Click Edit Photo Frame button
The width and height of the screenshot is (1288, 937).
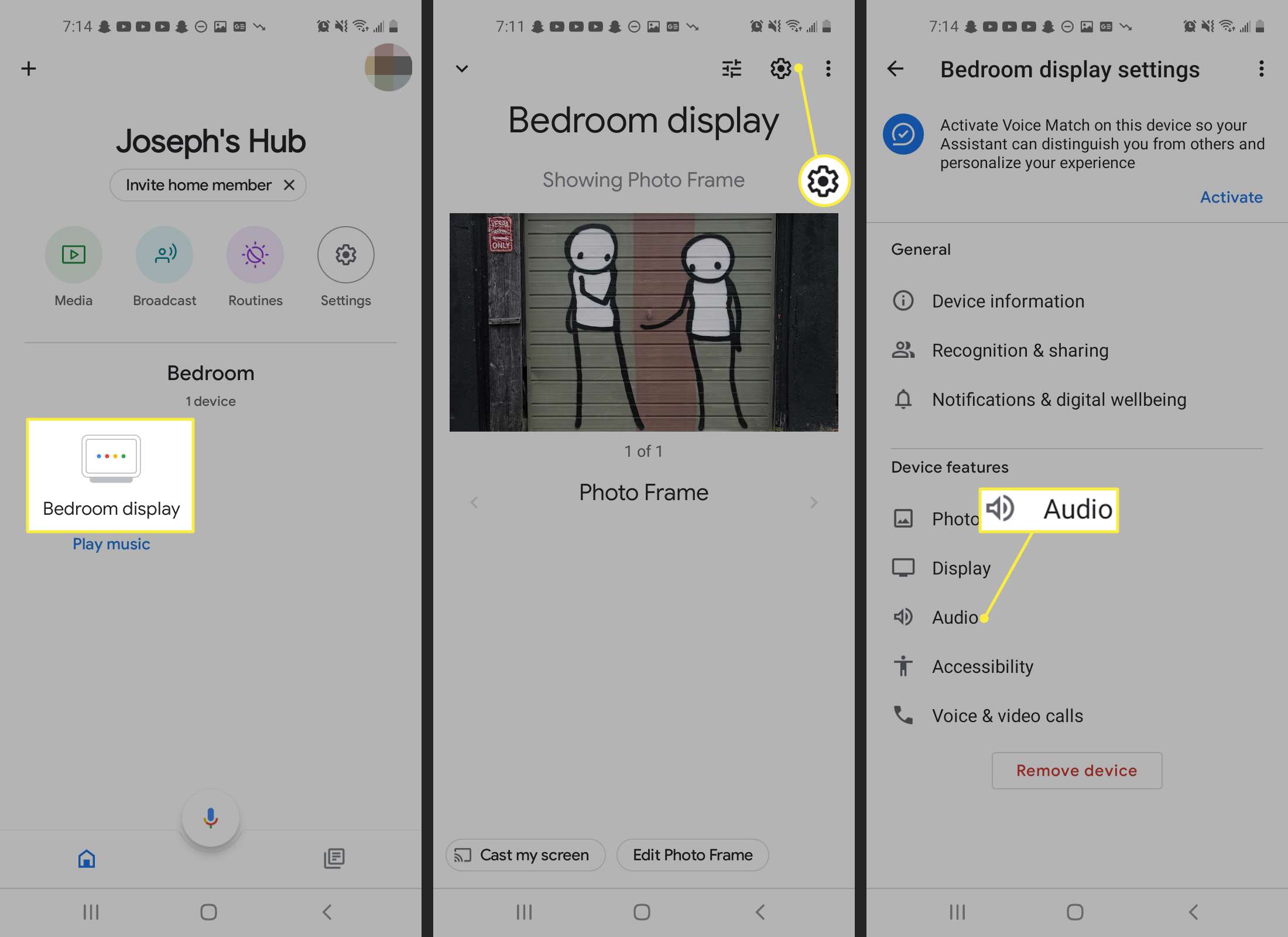(x=692, y=854)
